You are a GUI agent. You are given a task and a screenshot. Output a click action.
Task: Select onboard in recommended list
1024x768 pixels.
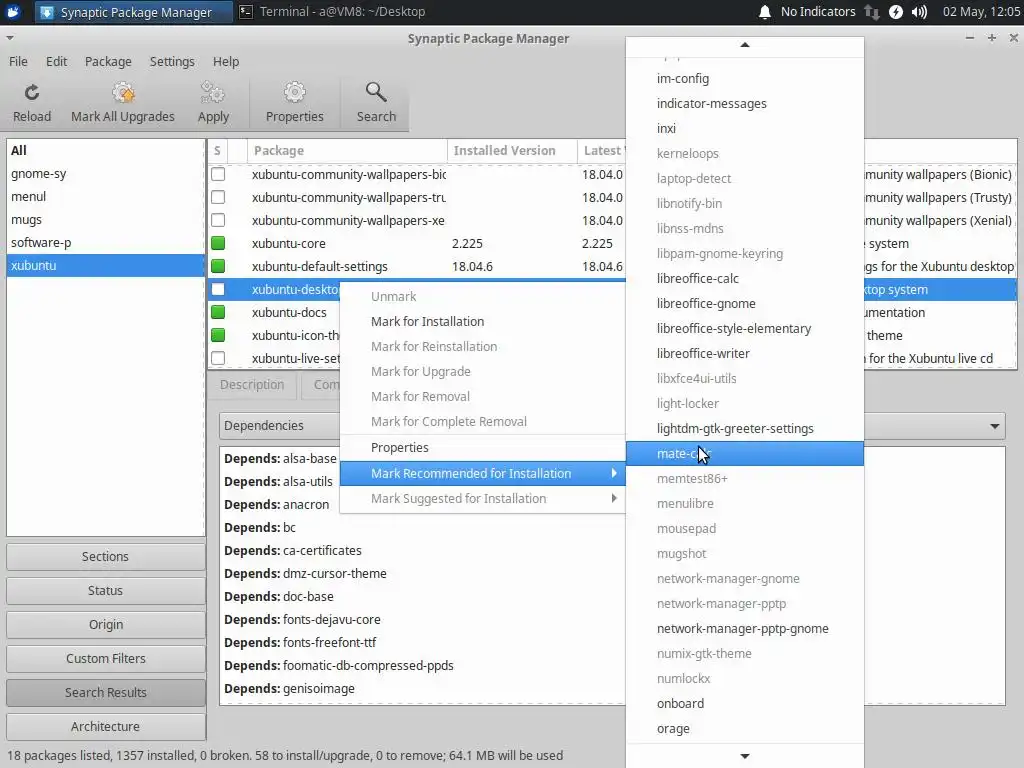tap(744, 704)
